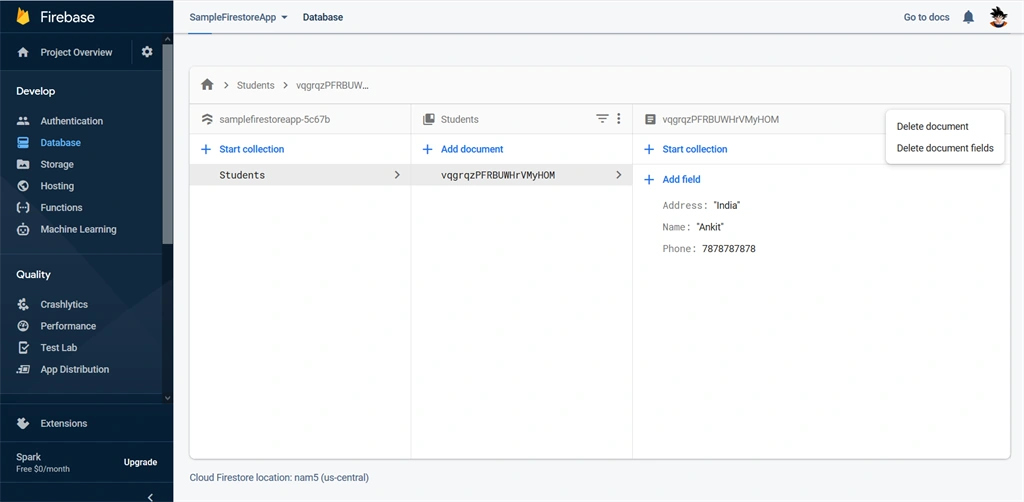Open the user avatar account menu
The height and width of the screenshot is (502, 1024).
pyautogui.click(x=999, y=17)
